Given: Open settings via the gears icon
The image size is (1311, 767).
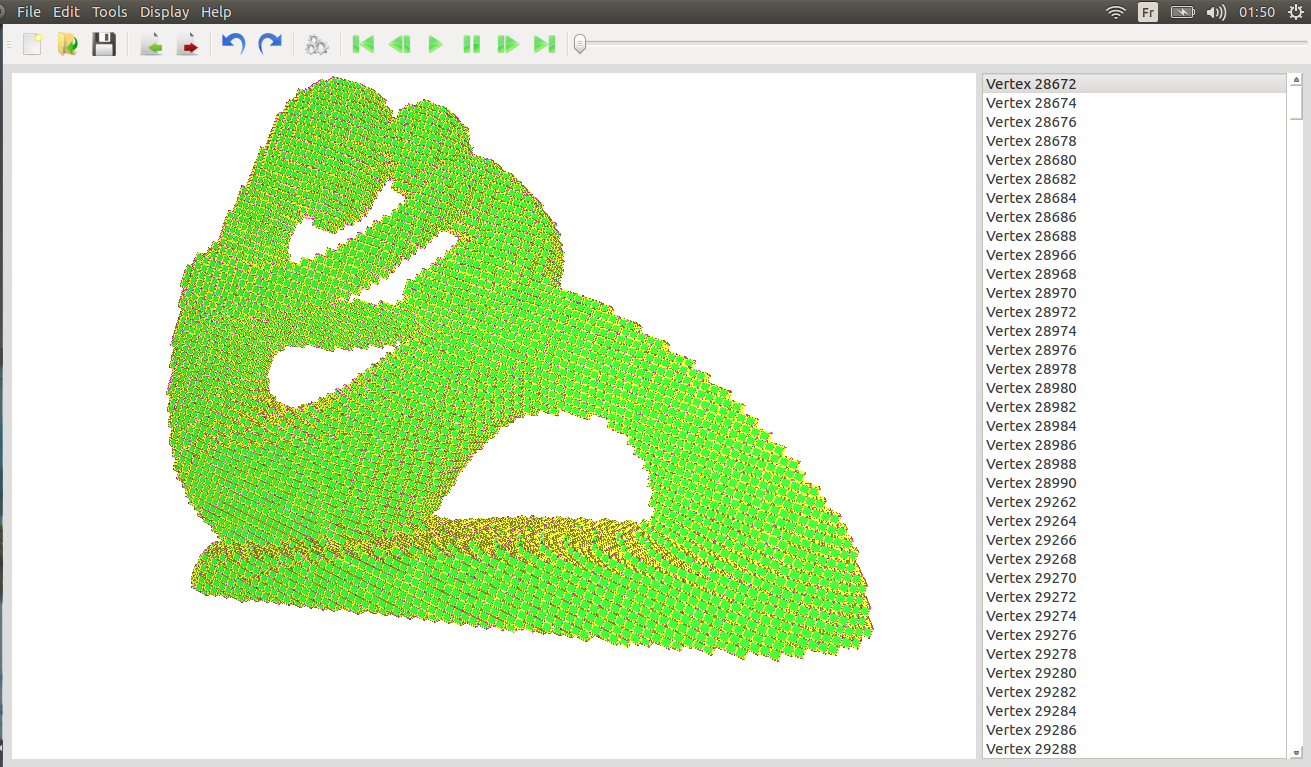Looking at the screenshot, I should (317, 44).
